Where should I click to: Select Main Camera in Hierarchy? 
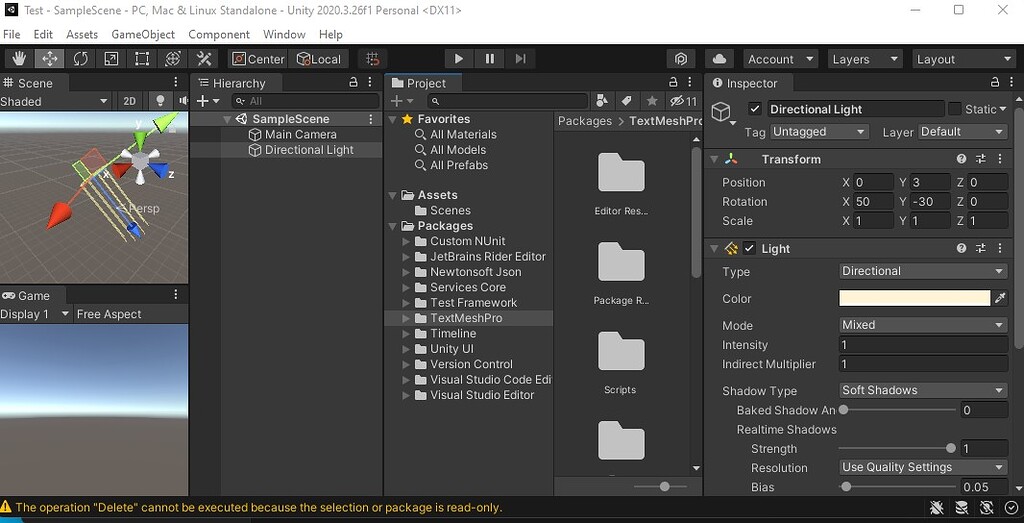point(300,134)
